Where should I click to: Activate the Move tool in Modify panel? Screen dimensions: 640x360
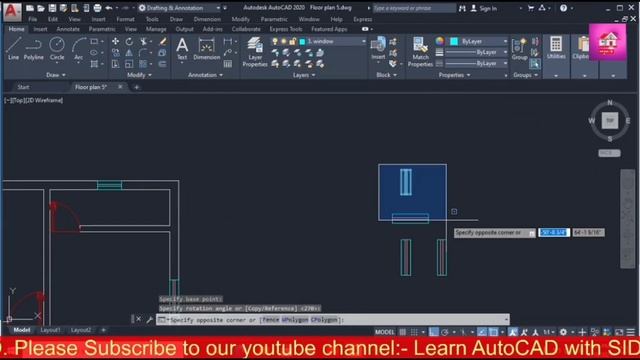tap(116, 41)
